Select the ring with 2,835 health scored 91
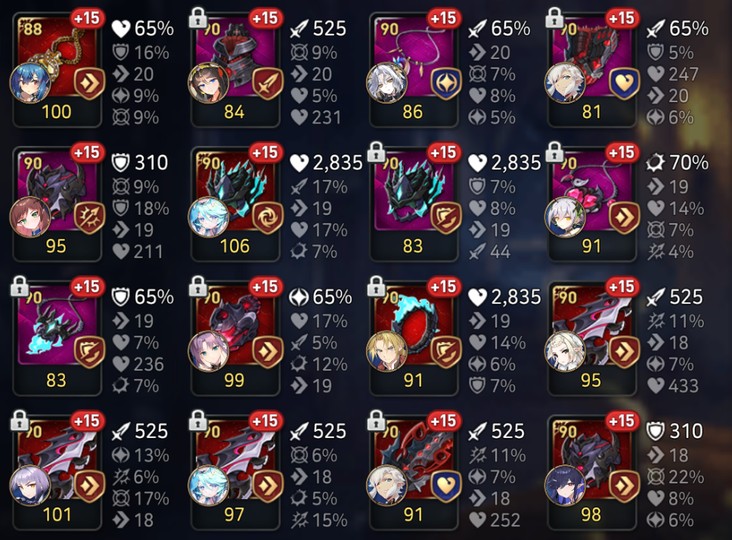Image resolution: width=732 pixels, height=540 pixels. [414, 338]
